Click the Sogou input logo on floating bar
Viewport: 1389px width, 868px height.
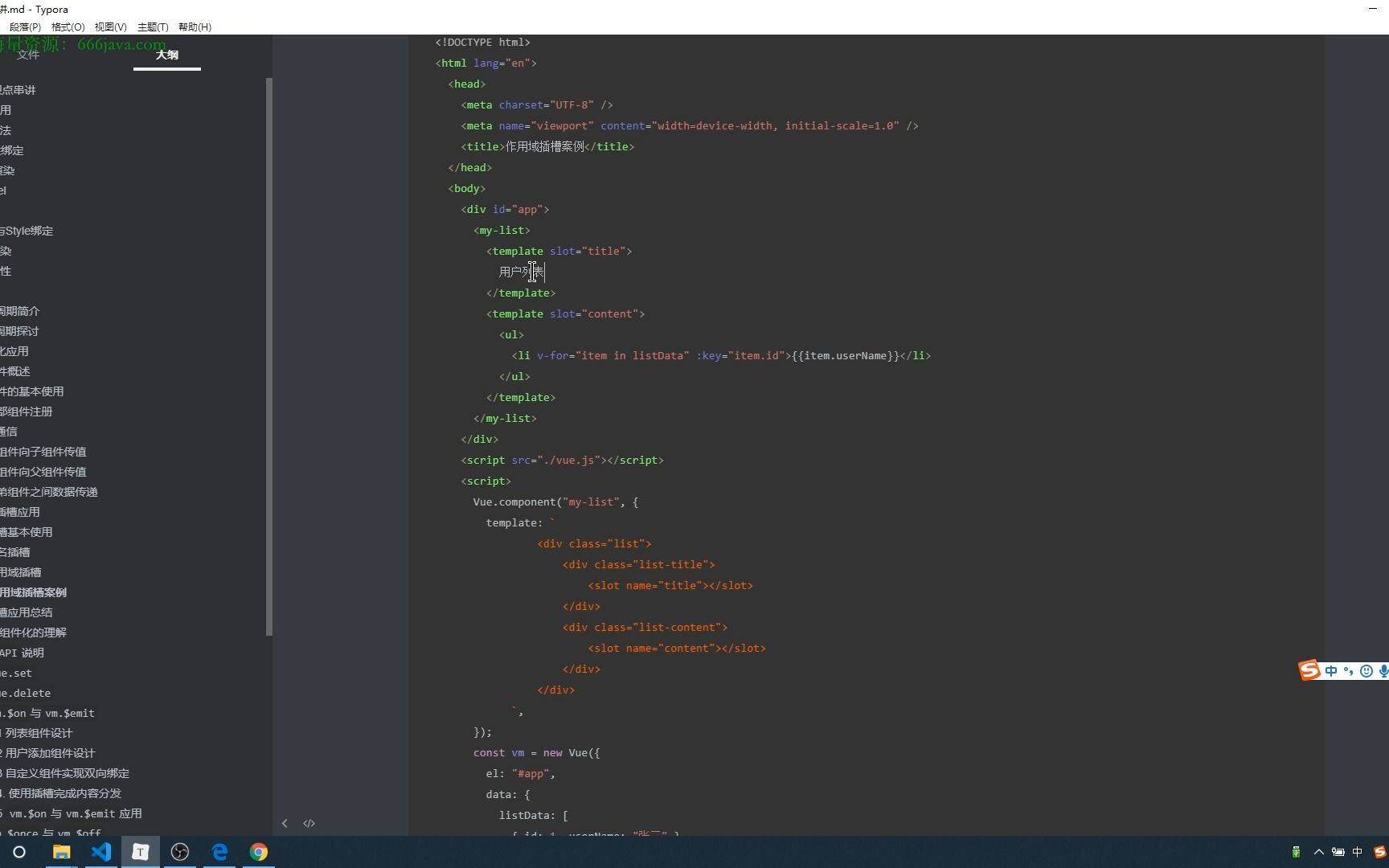(x=1309, y=670)
